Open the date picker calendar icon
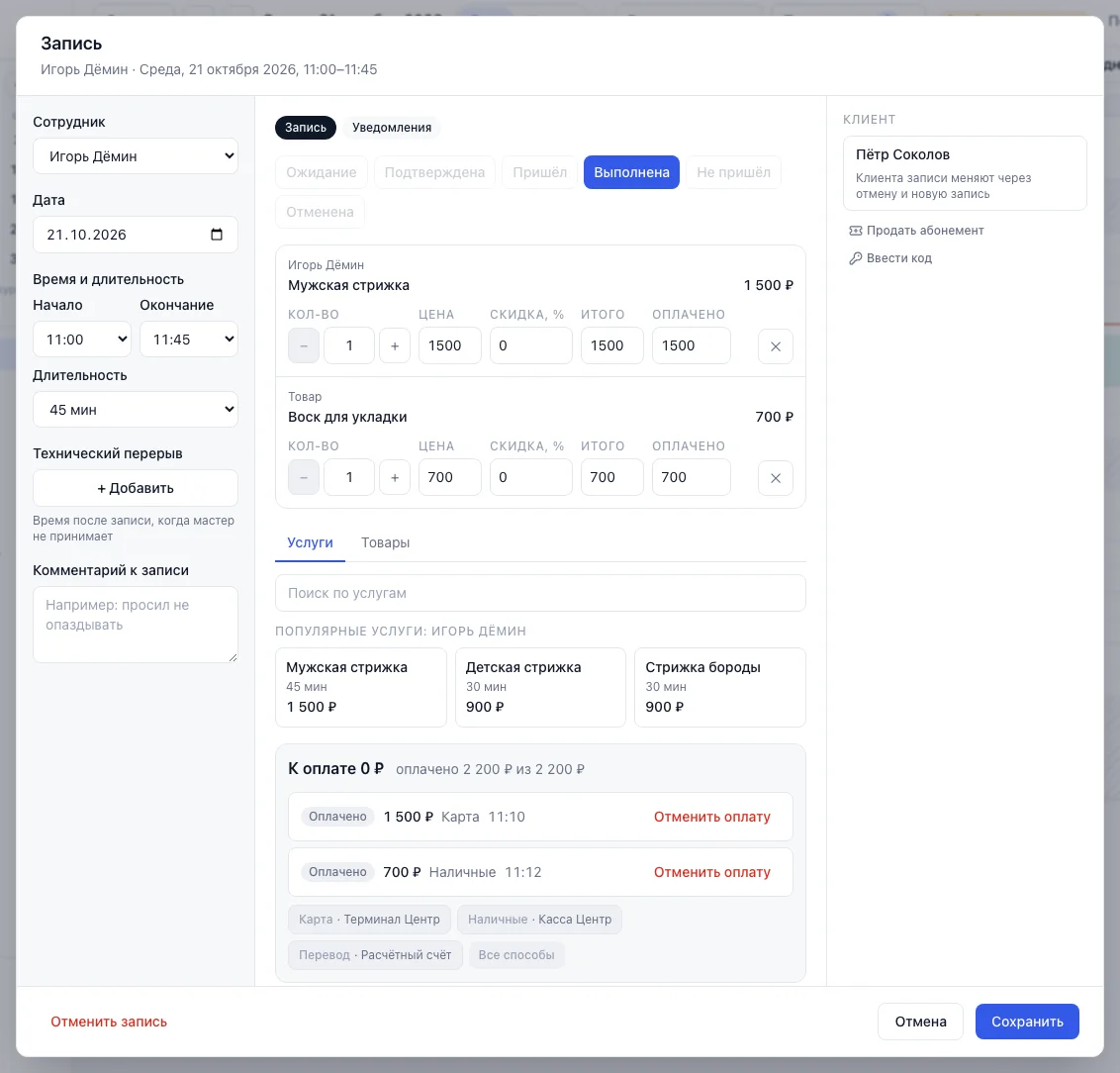This screenshot has width=1120, height=1073. [217, 235]
